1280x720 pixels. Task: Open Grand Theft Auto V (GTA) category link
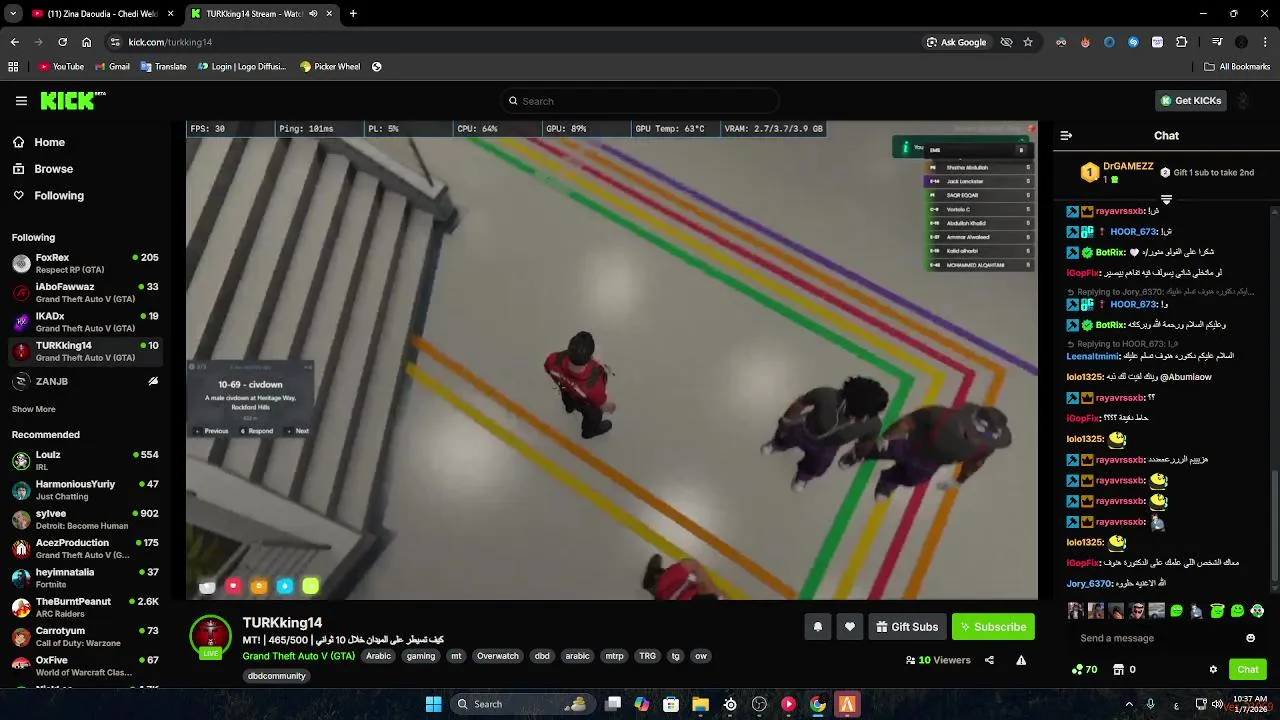299,656
